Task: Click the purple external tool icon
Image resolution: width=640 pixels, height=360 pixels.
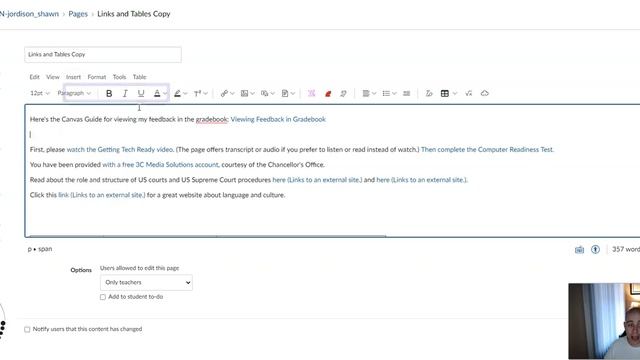Action: 311,93
